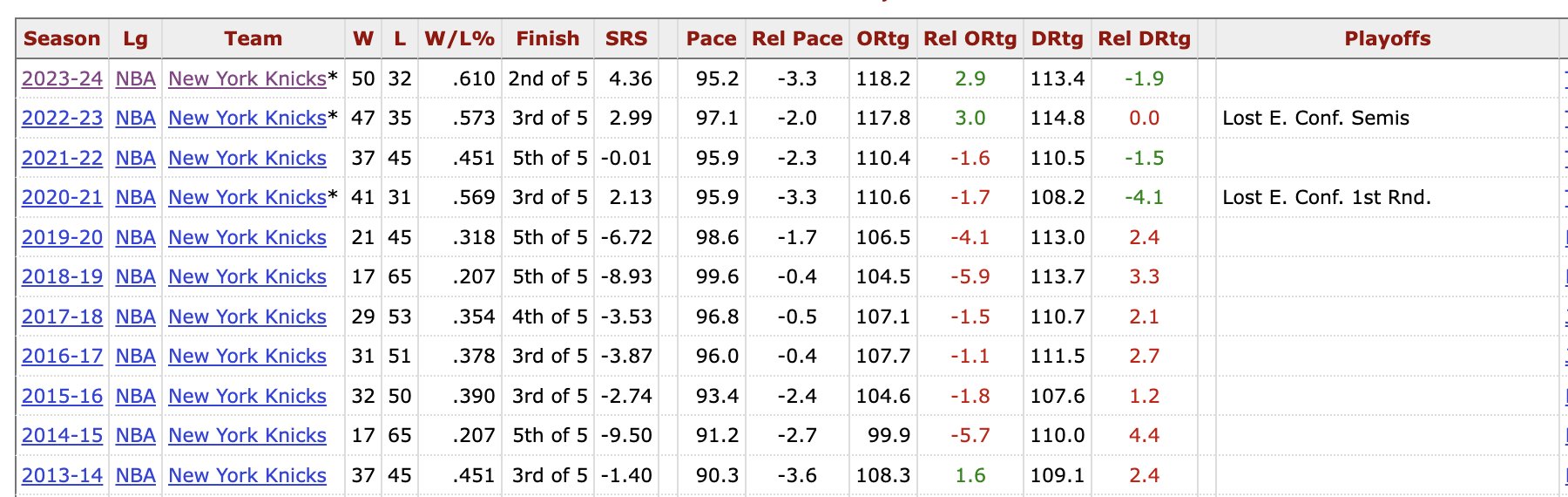Open New York Knicks link for 2019-20

[247, 238]
